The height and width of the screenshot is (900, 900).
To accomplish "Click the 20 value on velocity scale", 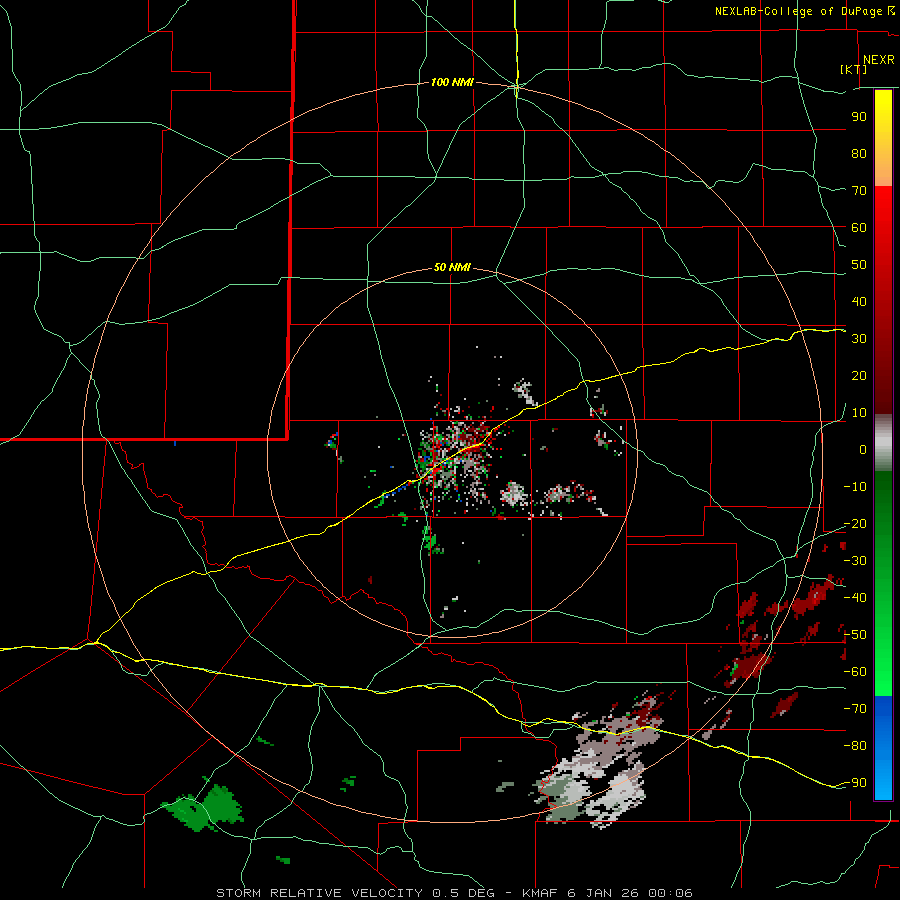I will coord(859,376).
